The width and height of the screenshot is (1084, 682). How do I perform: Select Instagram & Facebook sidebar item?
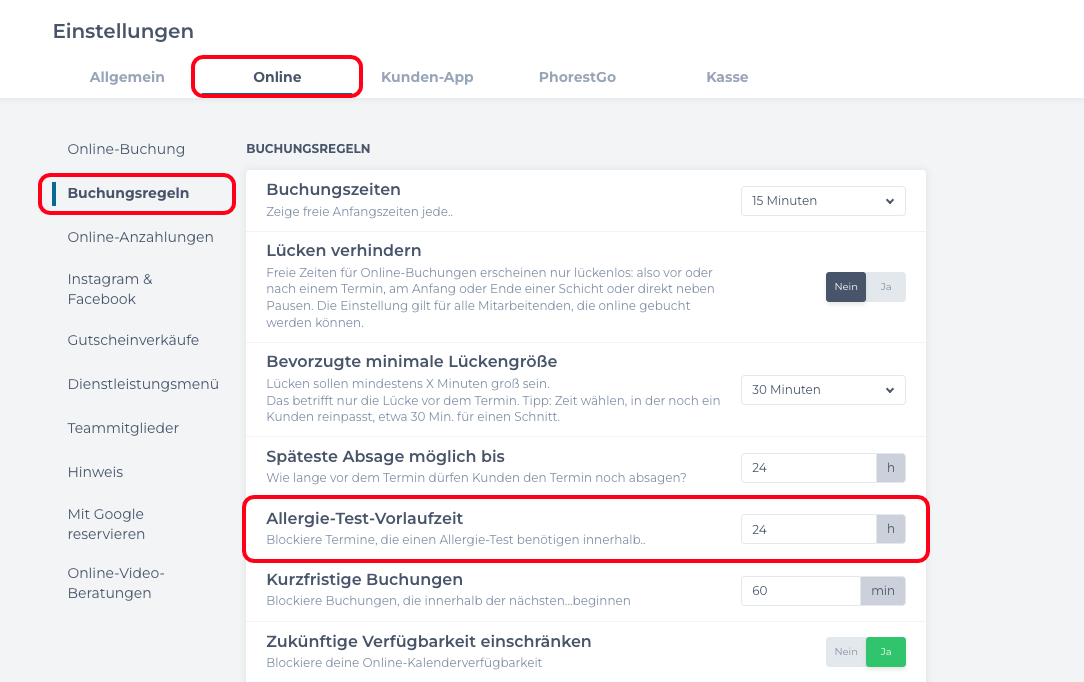tap(110, 289)
